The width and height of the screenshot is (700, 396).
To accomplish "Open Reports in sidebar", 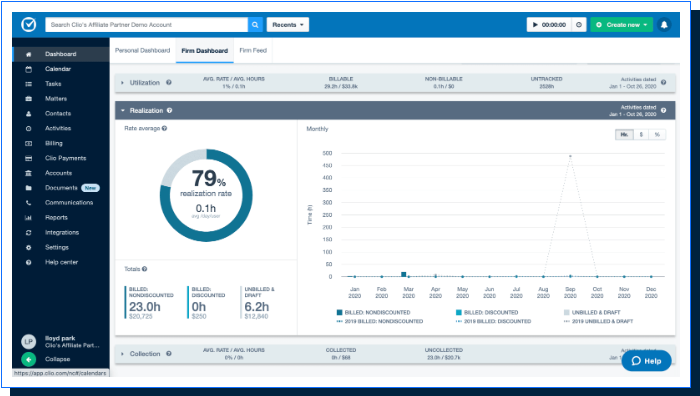I will (56, 218).
